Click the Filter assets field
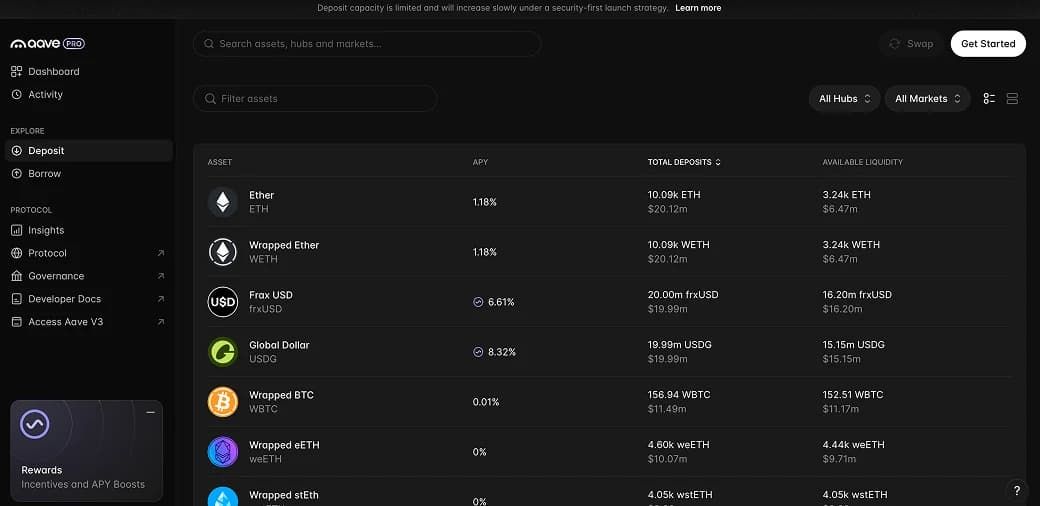 click(x=315, y=99)
